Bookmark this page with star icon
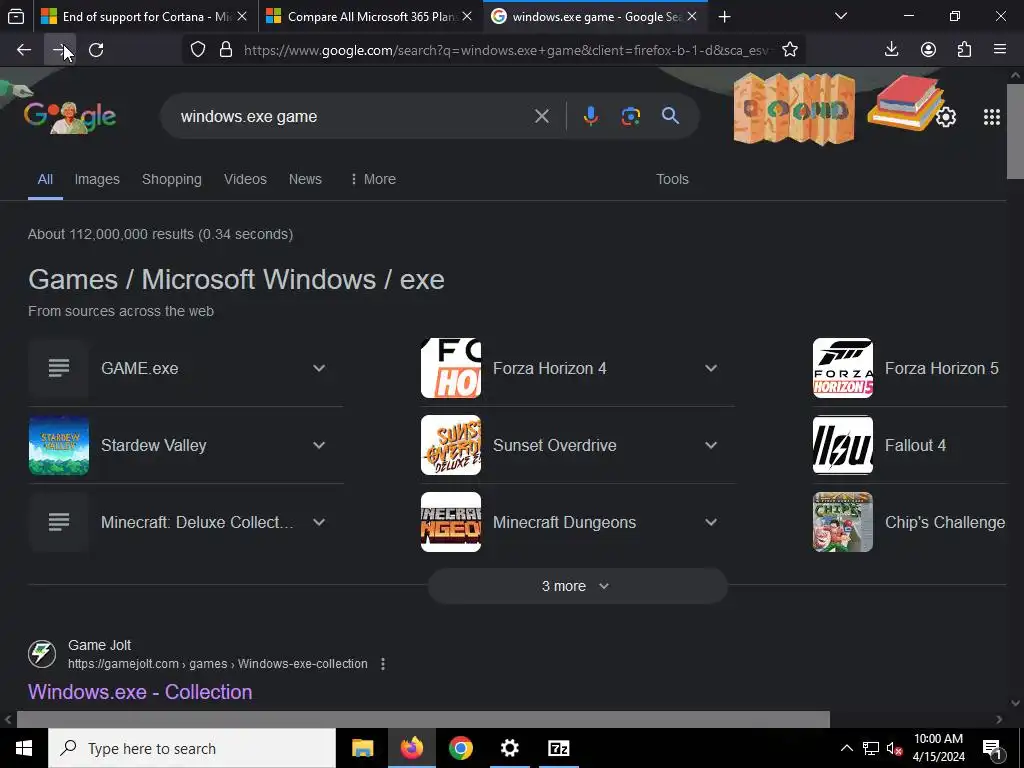This screenshot has height=768, width=1024. tap(790, 50)
